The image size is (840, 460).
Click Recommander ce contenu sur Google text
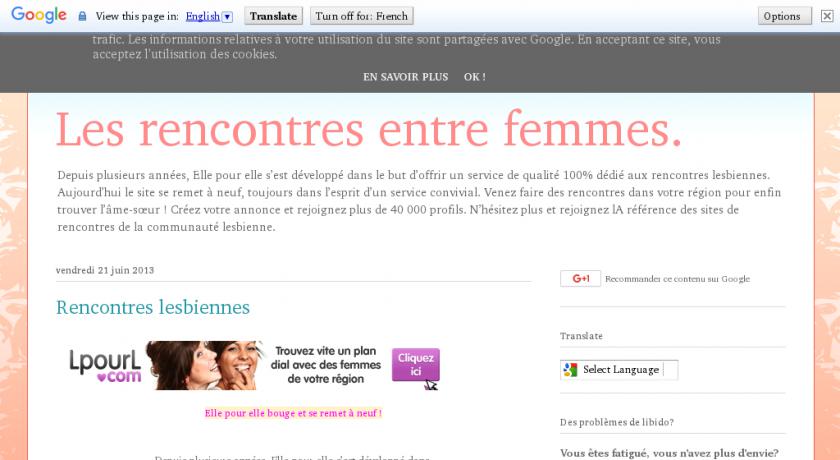click(677, 278)
